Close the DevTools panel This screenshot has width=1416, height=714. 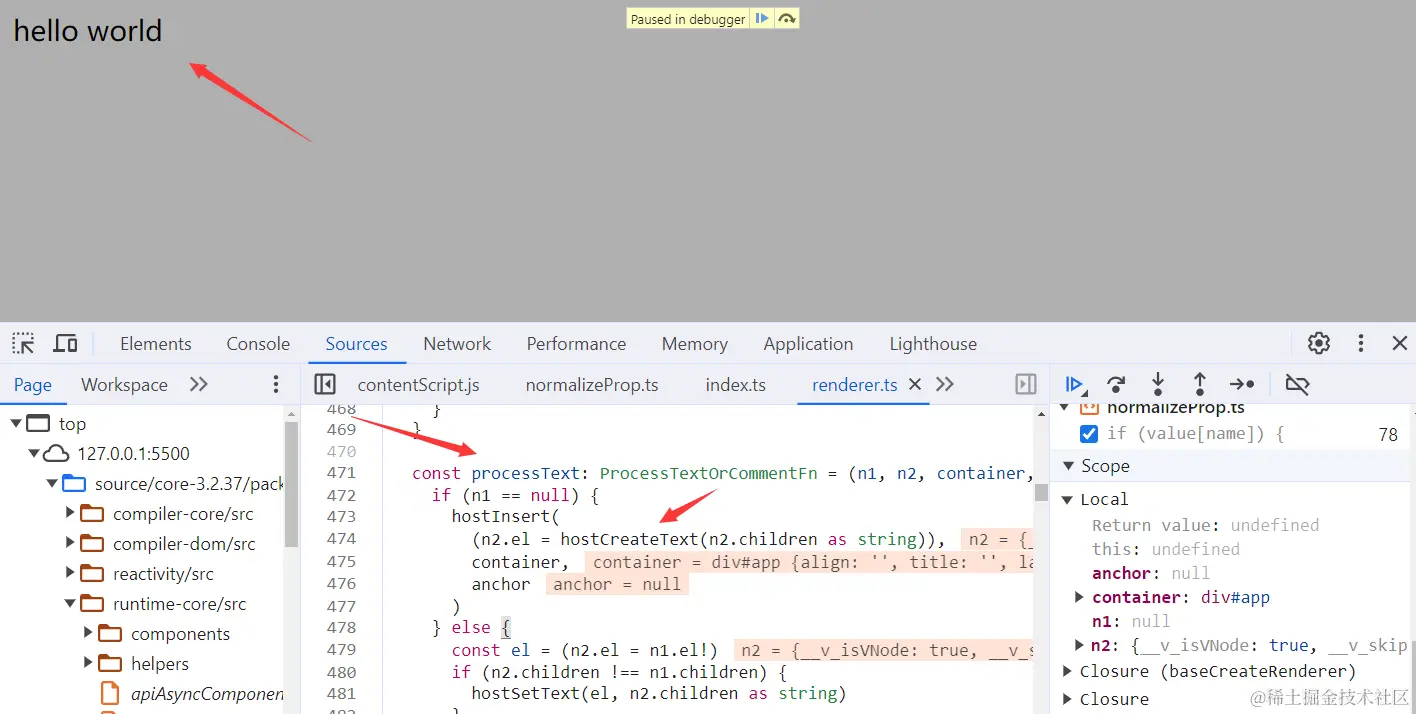click(x=1400, y=343)
